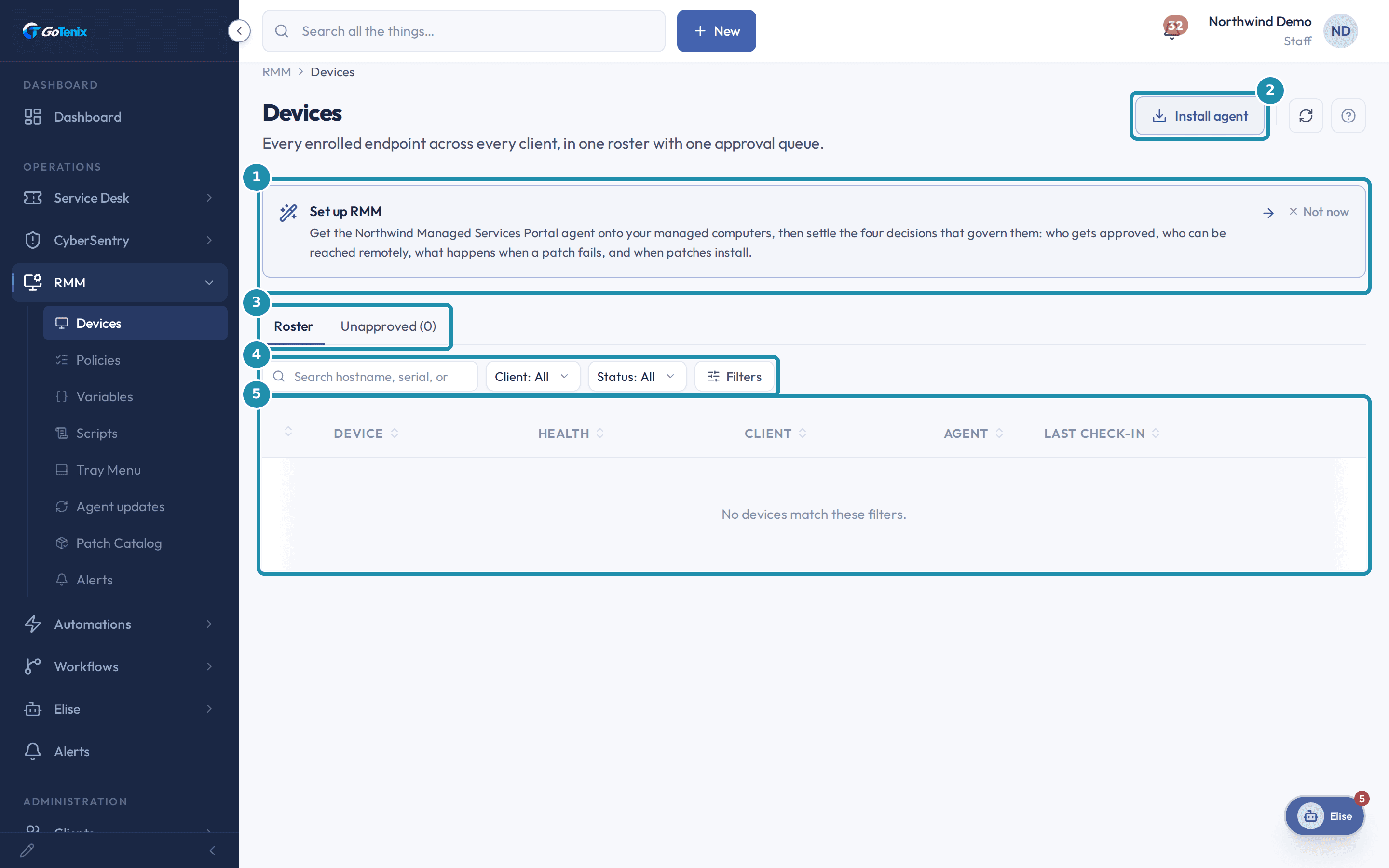
Task: Open the Client: All dropdown
Action: [532, 377]
